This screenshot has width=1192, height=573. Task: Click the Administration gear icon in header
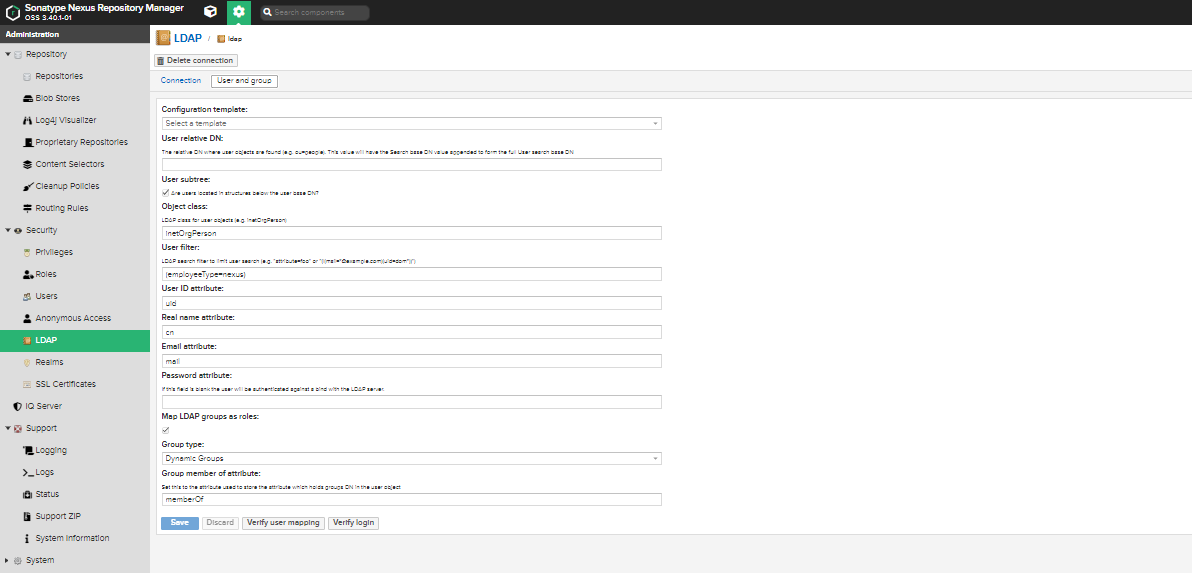[x=238, y=12]
